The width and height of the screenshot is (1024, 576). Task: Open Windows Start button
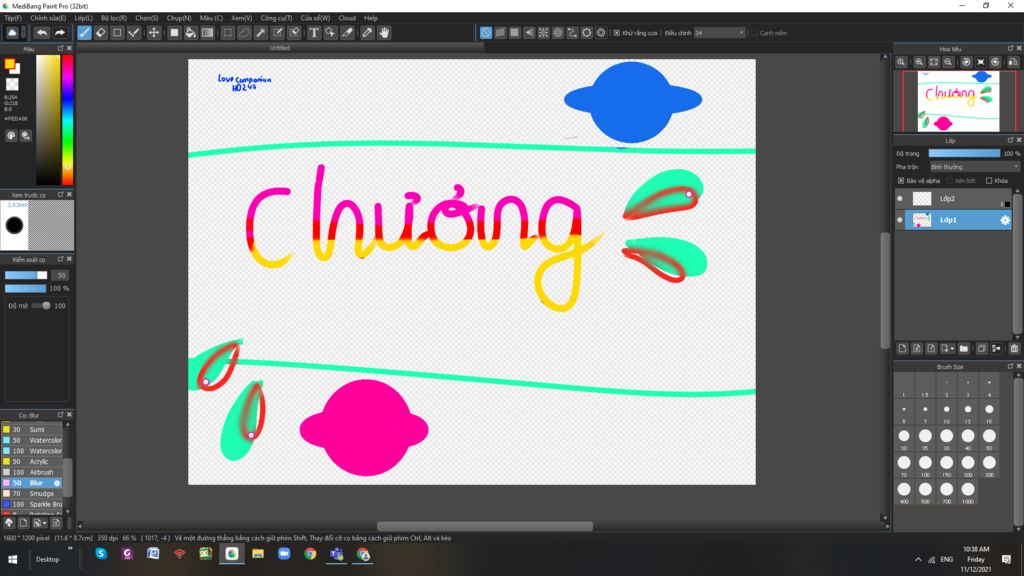(12, 560)
